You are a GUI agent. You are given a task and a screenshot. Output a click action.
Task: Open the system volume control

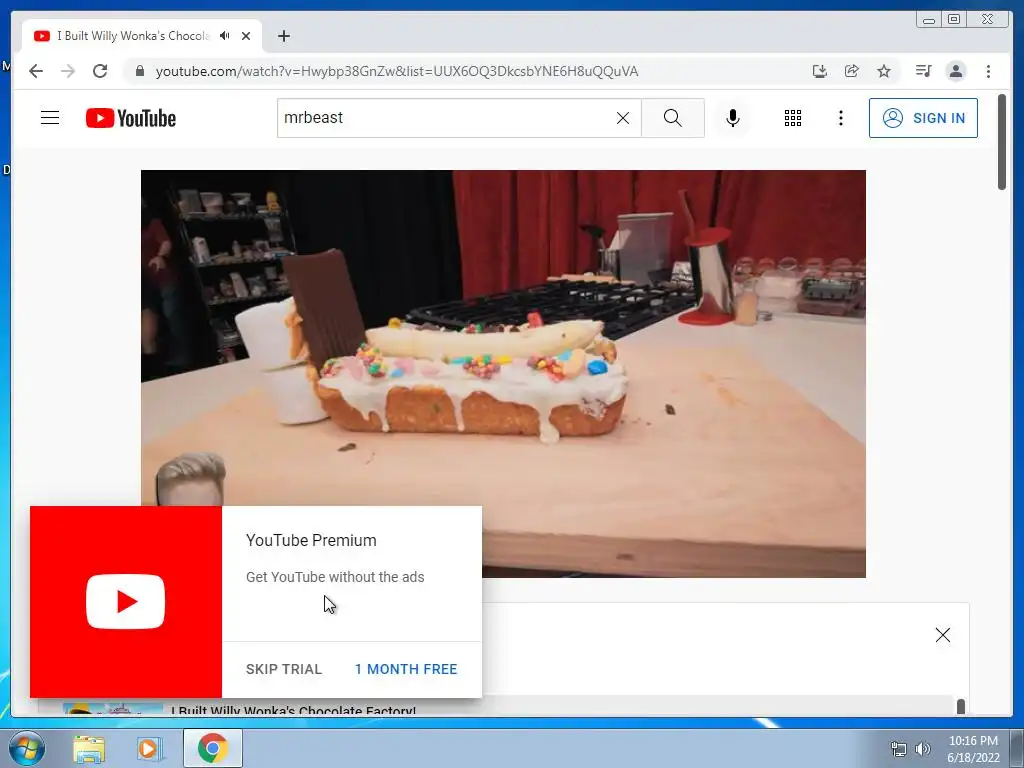(923, 748)
